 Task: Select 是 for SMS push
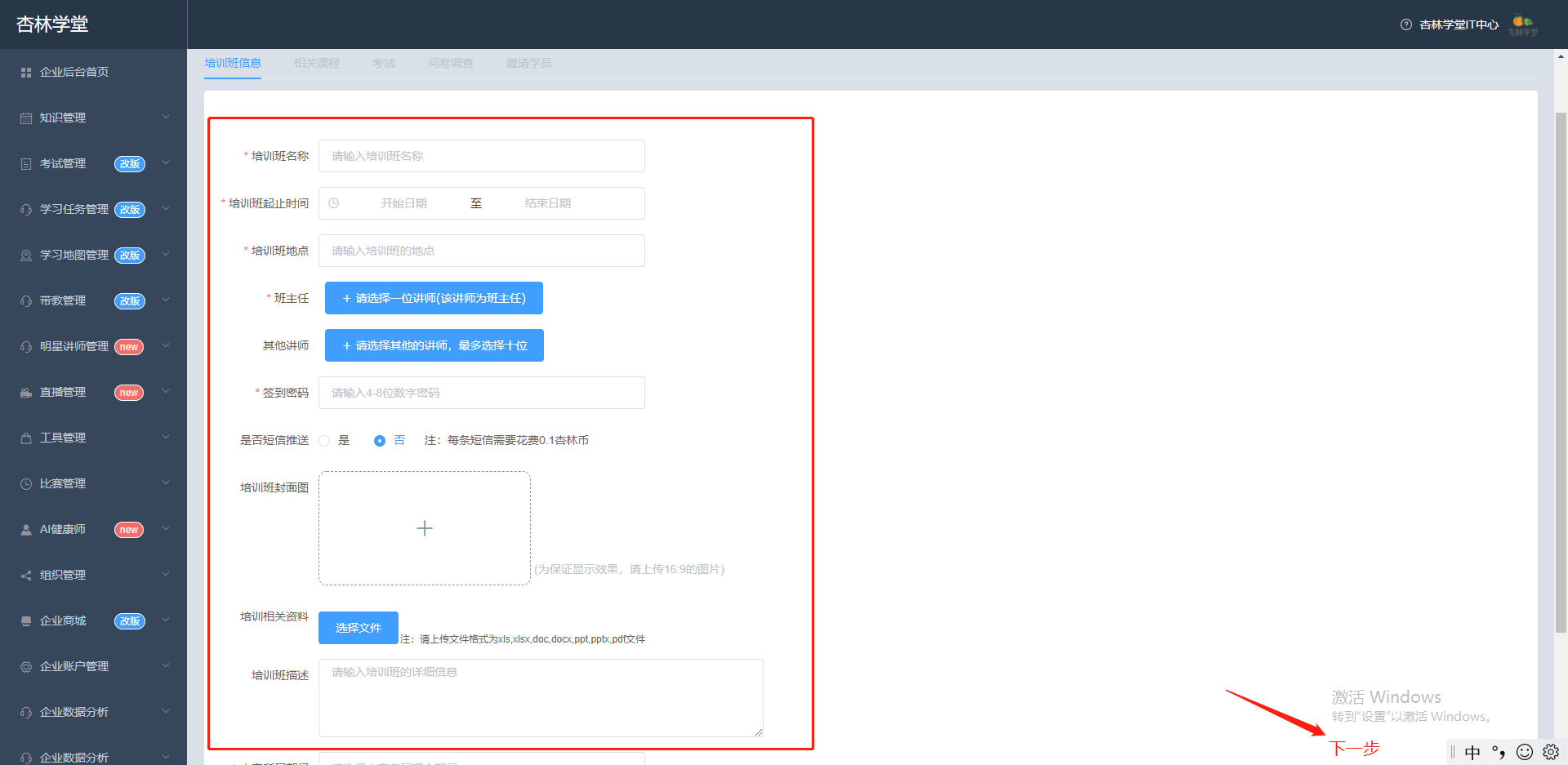tap(324, 441)
